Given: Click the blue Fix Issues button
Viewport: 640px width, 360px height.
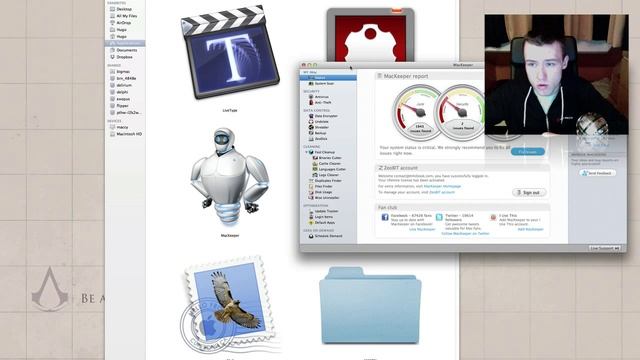Looking at the screenshot, I should click(527, 151).
